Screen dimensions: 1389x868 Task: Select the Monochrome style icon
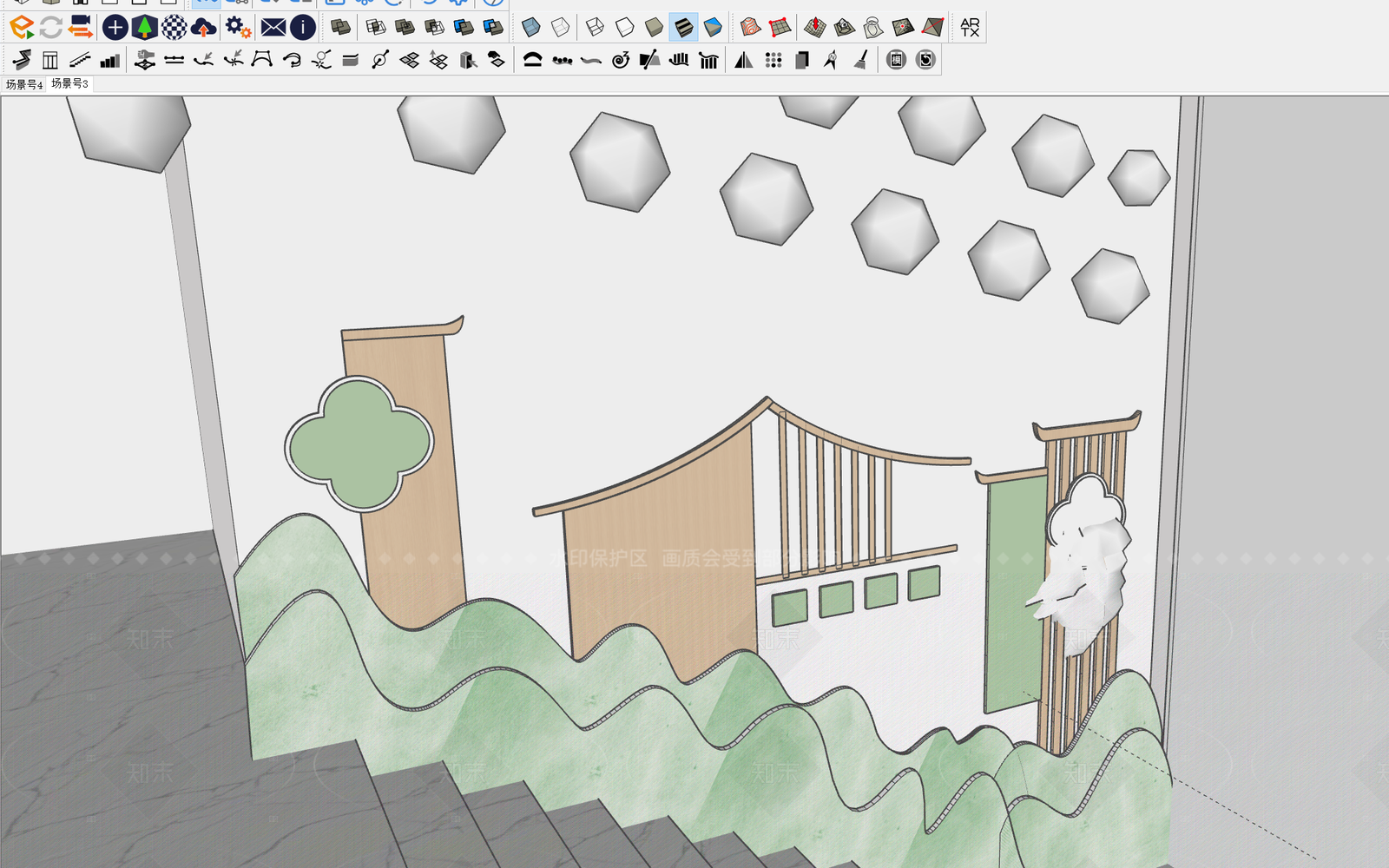pyautogui.click(x=713, y=28)
